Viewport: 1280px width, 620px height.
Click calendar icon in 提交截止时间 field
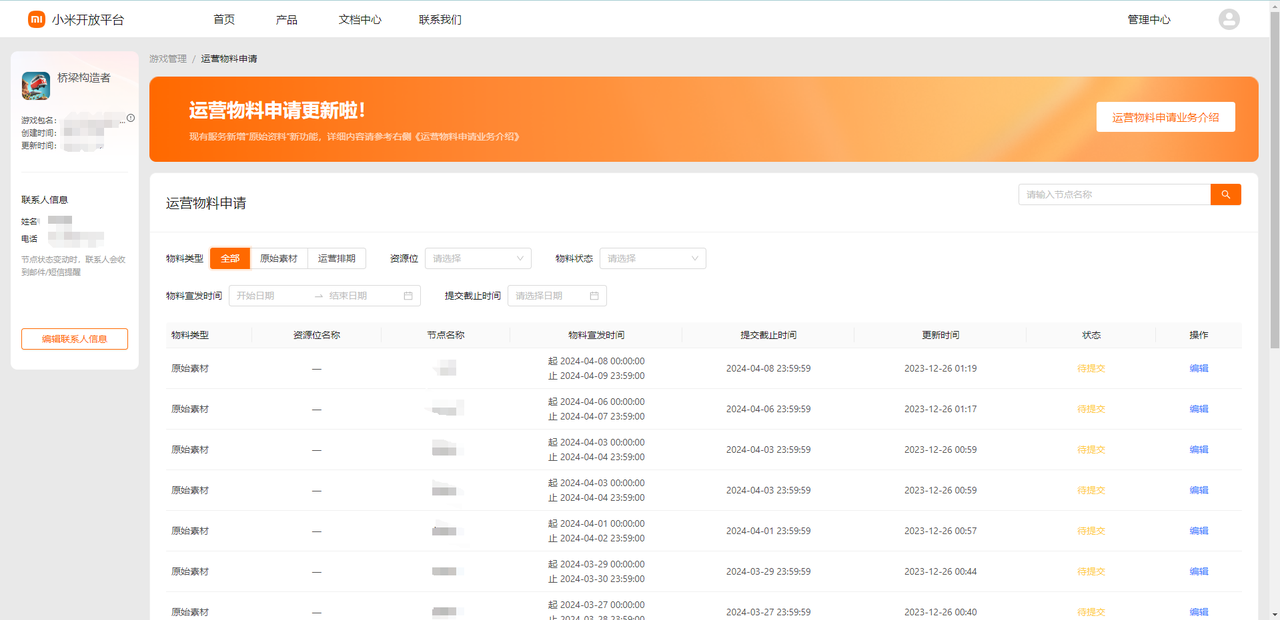click(x=594, y=296)
